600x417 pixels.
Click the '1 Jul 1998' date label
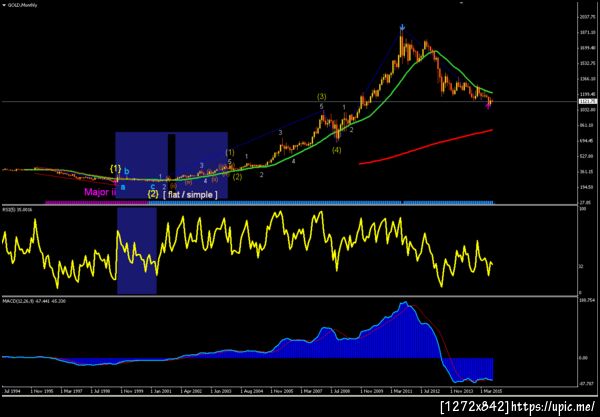[101, 391]
